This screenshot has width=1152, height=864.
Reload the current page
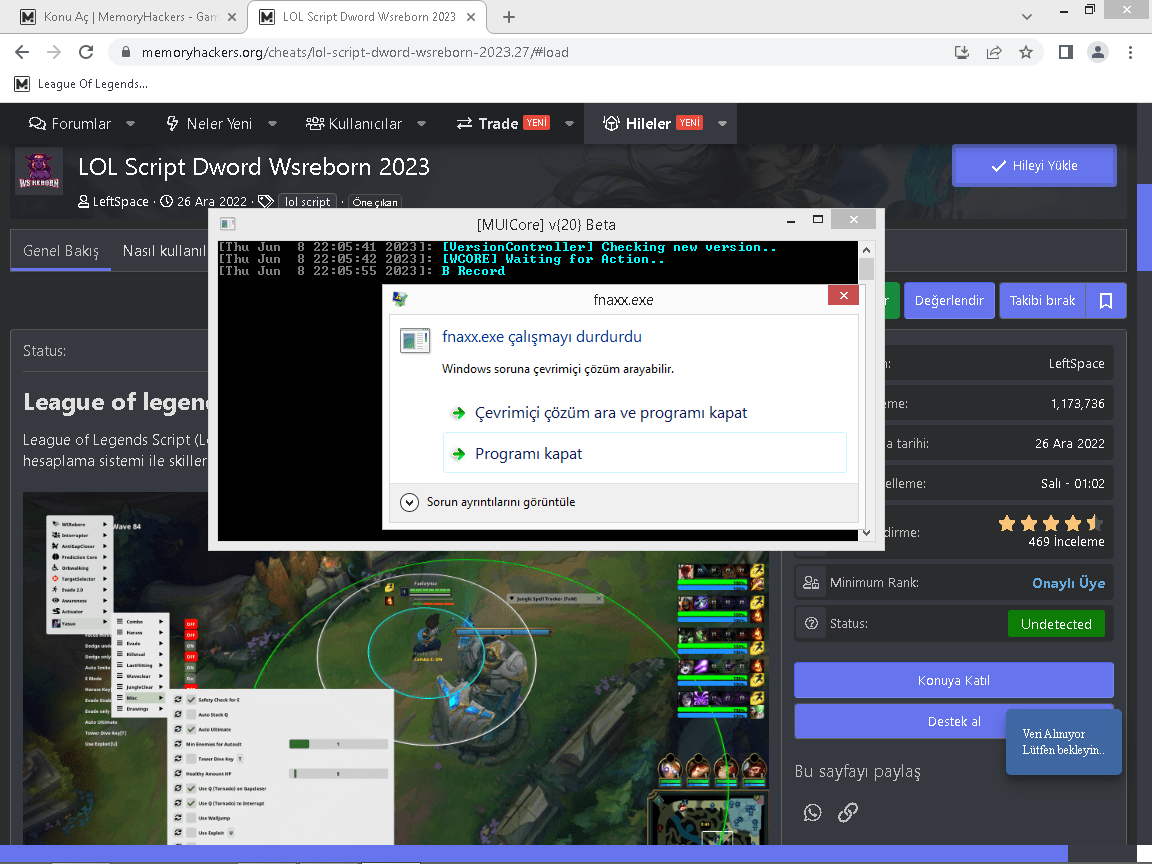tap(86, 52)
